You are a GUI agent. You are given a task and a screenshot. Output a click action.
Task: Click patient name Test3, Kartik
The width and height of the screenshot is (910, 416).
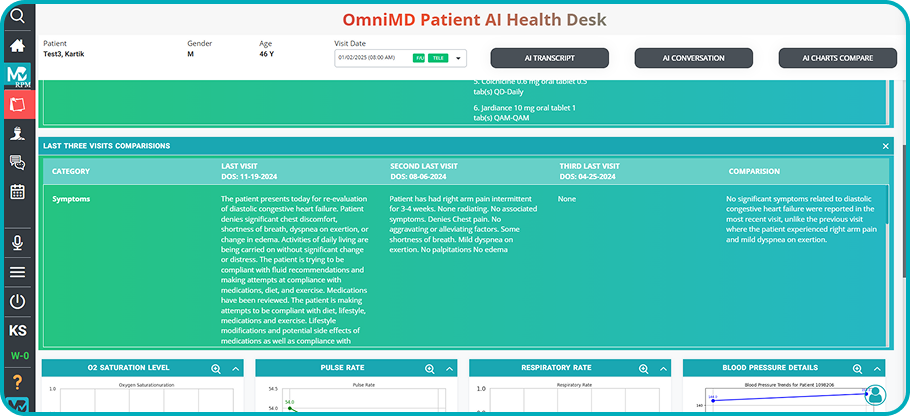coord(64,55)
